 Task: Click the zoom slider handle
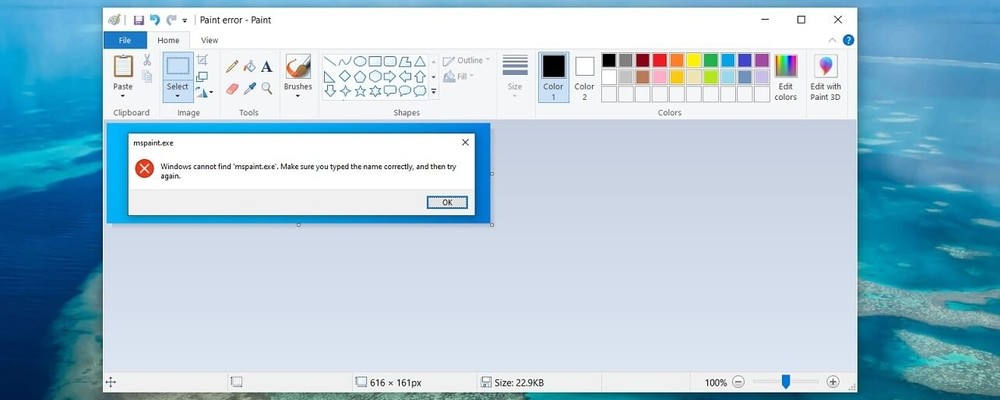786,381
